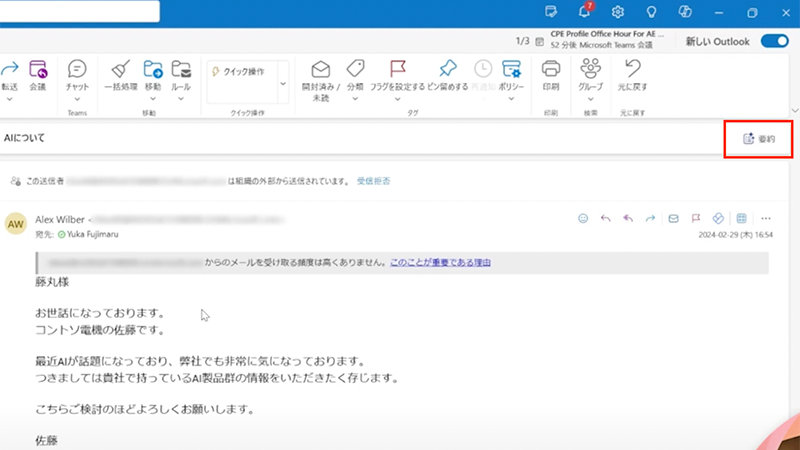Click the forward arrow in message header
The image size is (800, 450).
tap(650, 218)
